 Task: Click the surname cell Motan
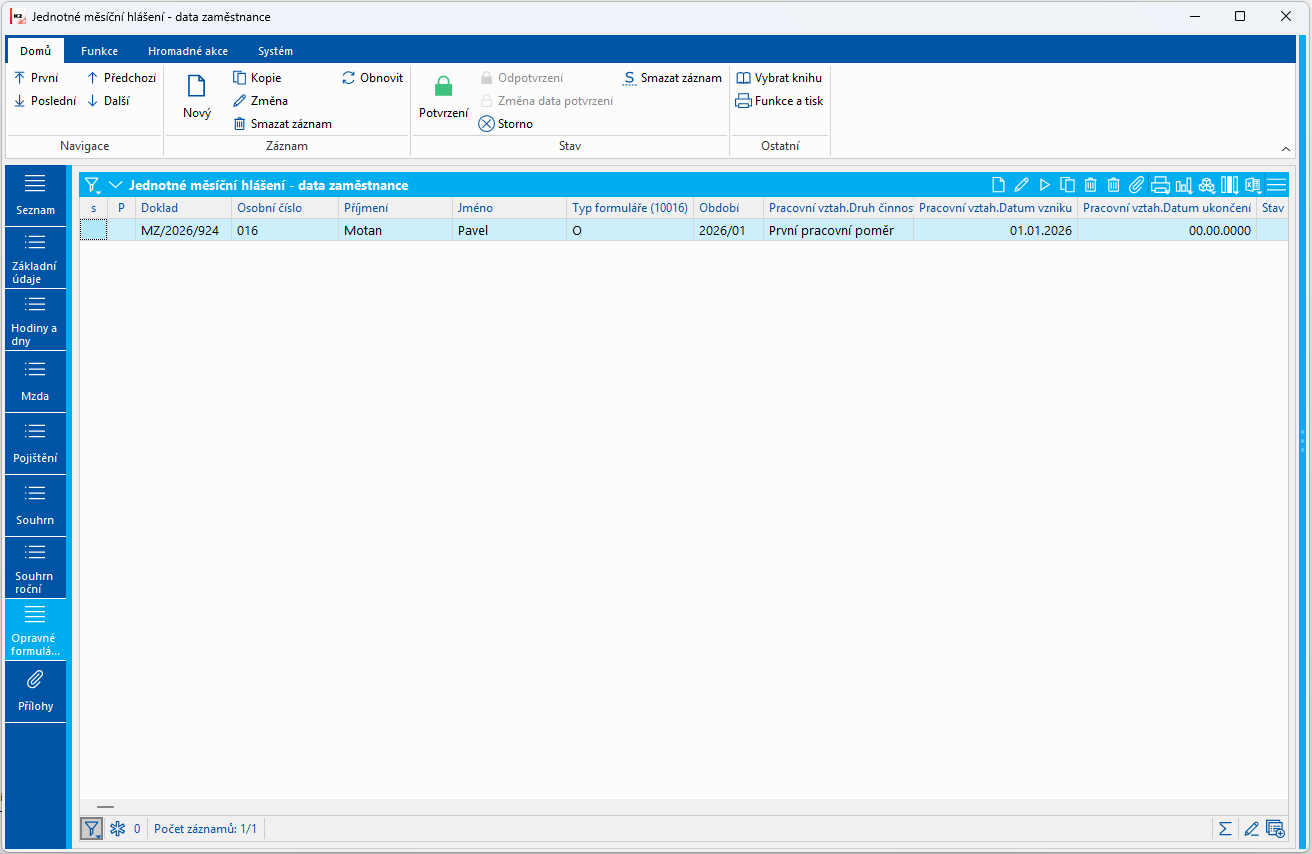394,230
